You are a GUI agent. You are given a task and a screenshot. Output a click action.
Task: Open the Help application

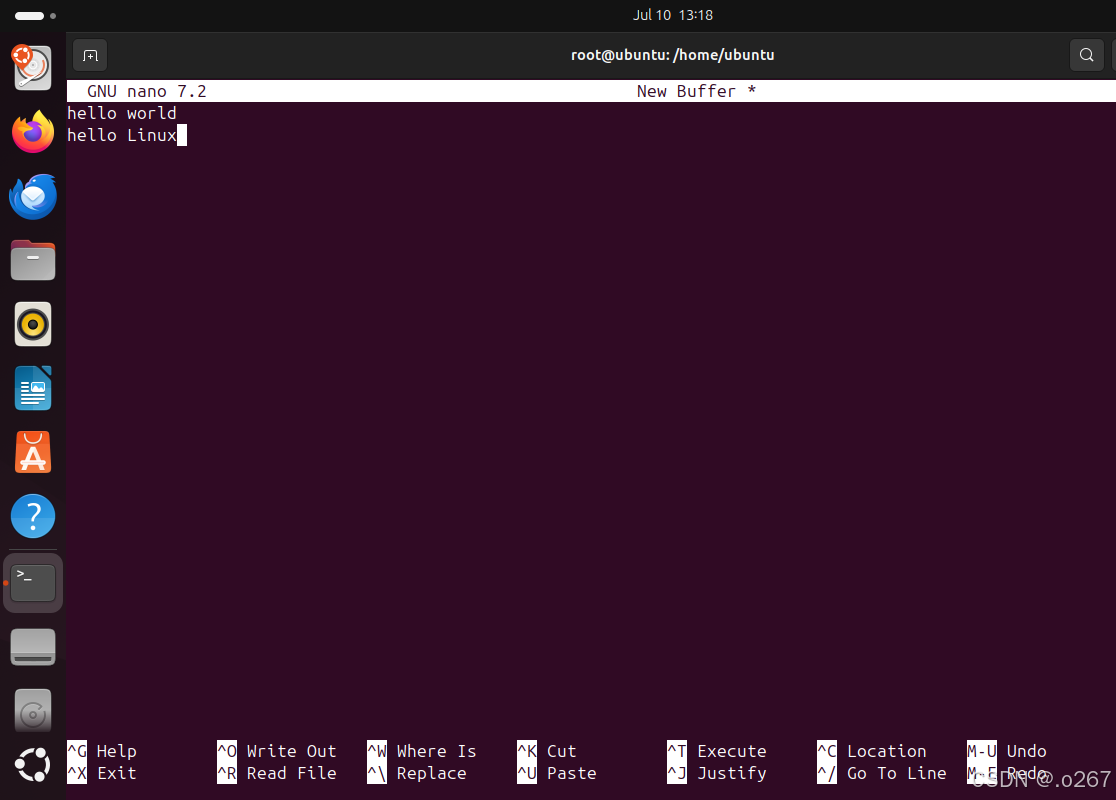pos(33,516)
